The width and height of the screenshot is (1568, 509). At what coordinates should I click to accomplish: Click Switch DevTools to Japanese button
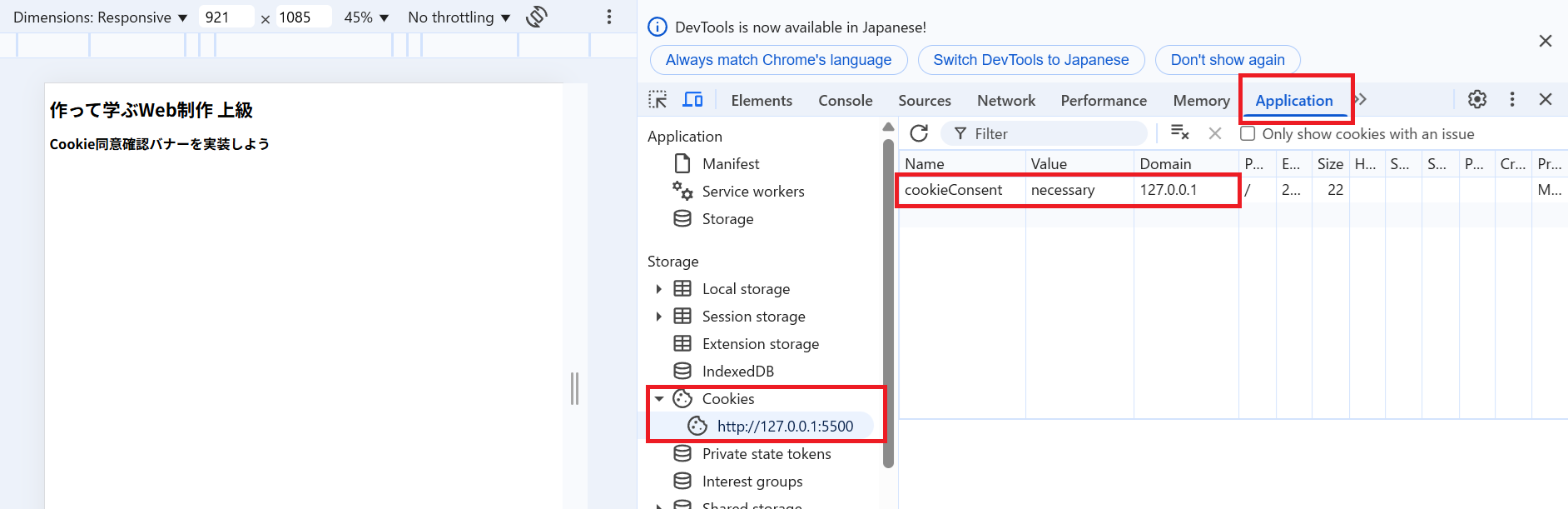[x=1030, y=60]
